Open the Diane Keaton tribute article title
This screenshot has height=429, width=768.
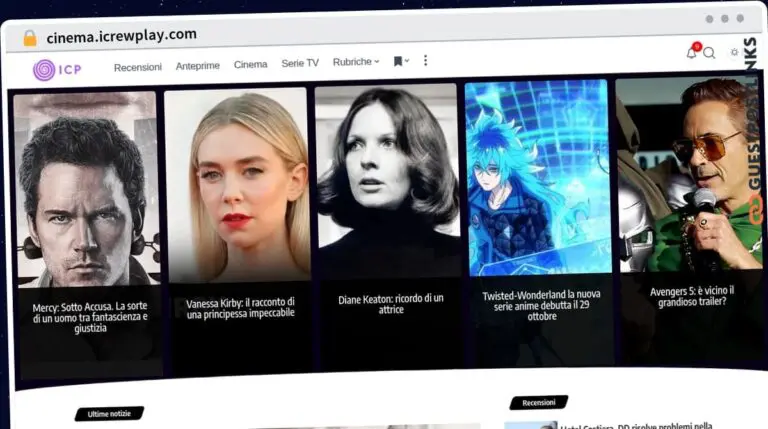point(391,304)
